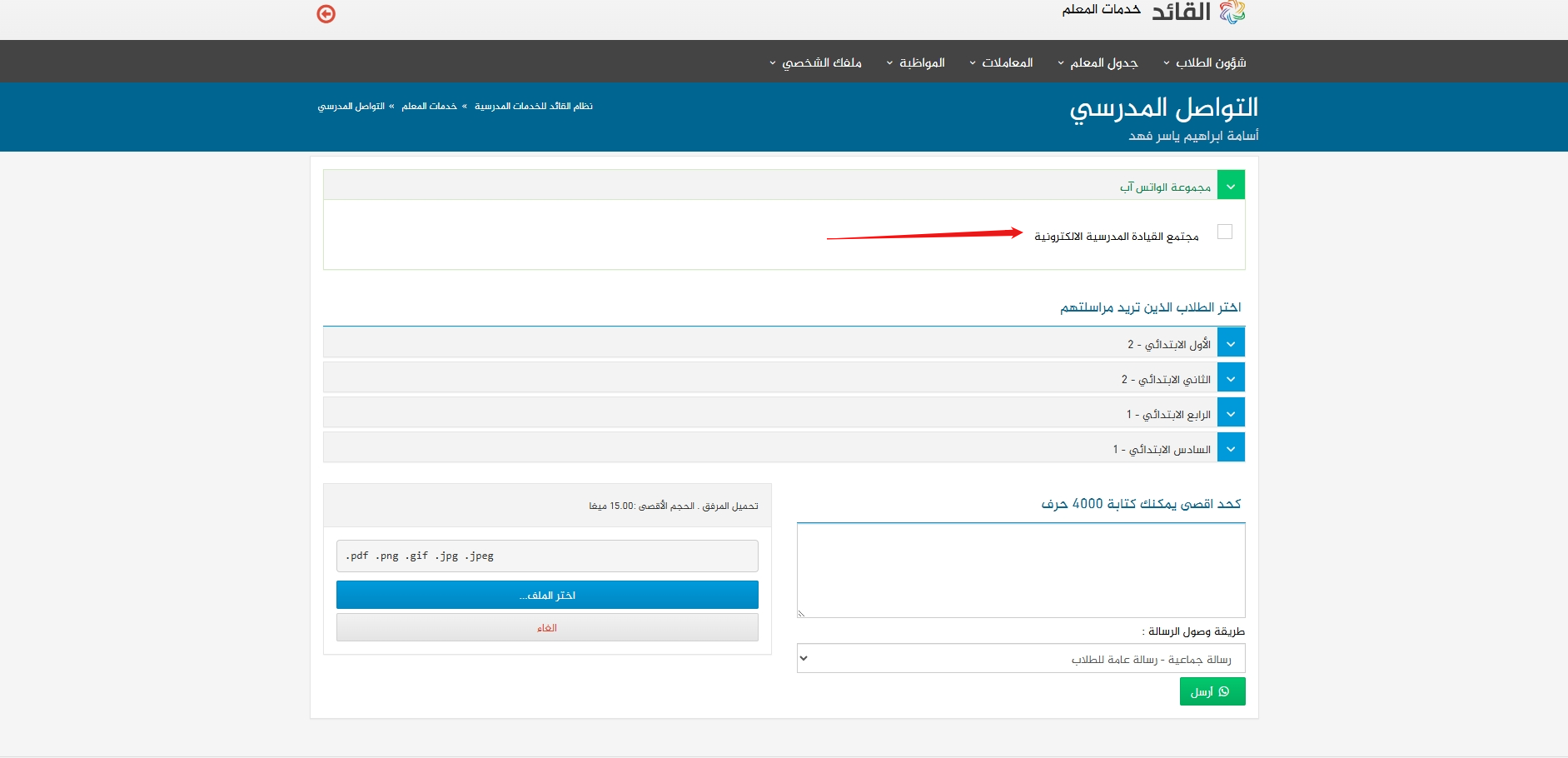
Task: Open the المعاملات menu
Action: coord(1001,62)
